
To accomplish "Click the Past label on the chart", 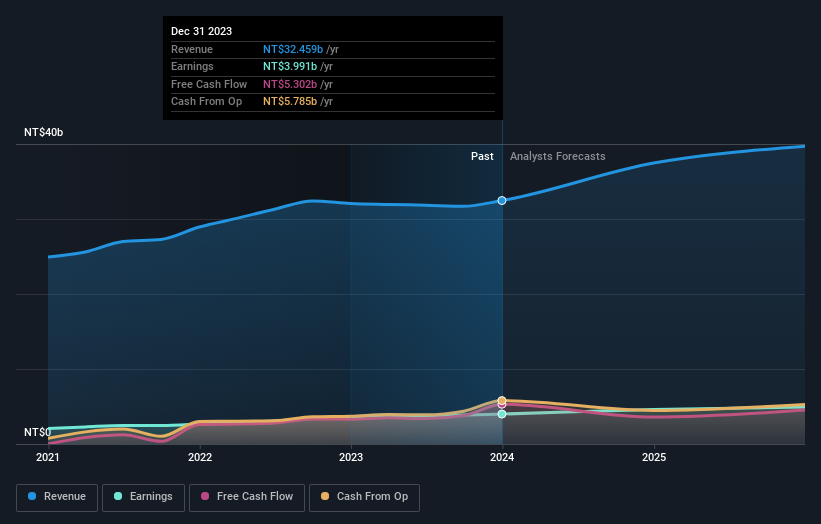I will [x=482, y=156].
